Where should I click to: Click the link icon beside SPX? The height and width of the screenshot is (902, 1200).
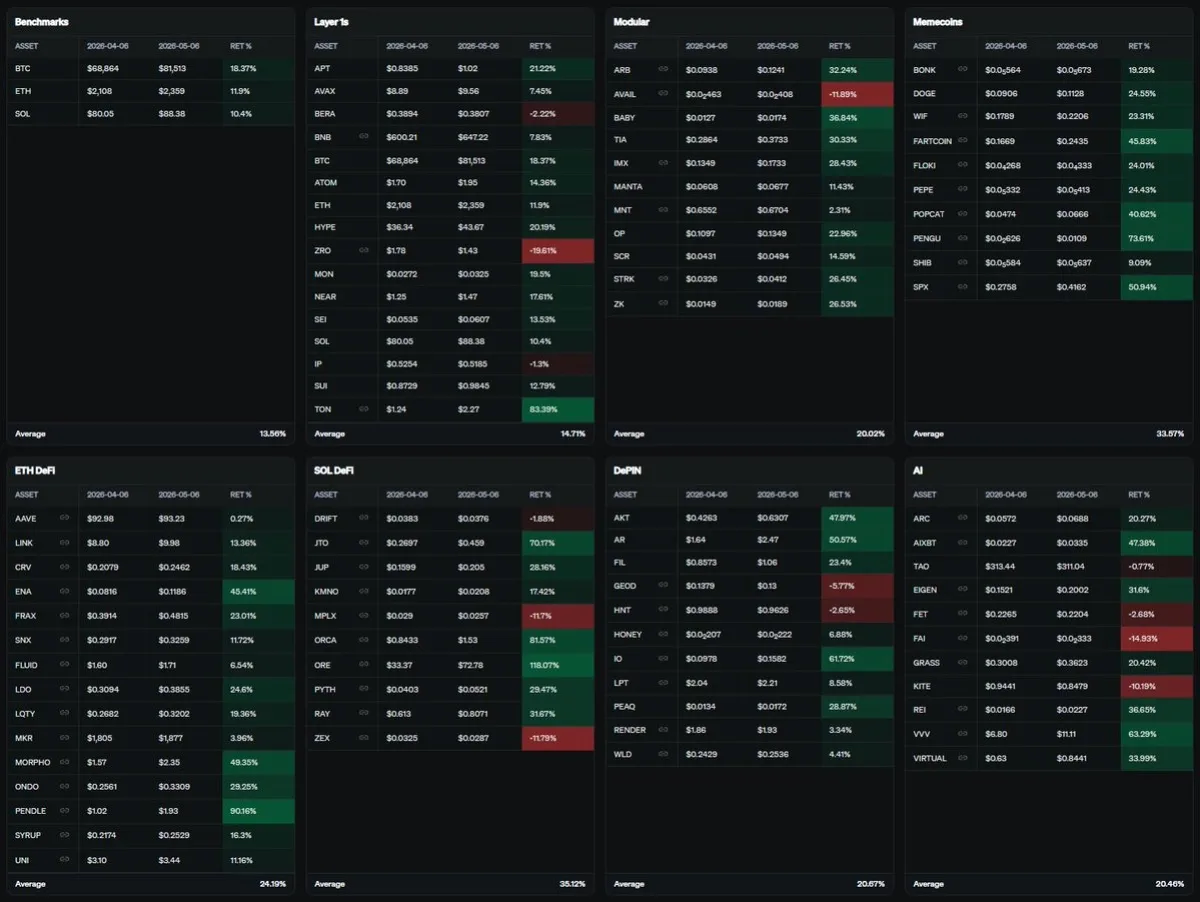963,286
